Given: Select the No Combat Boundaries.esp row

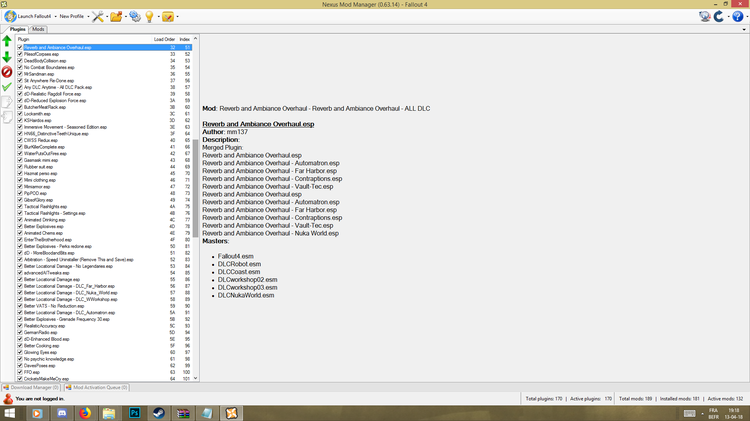Looking at the screenshot, I should 104,67.
